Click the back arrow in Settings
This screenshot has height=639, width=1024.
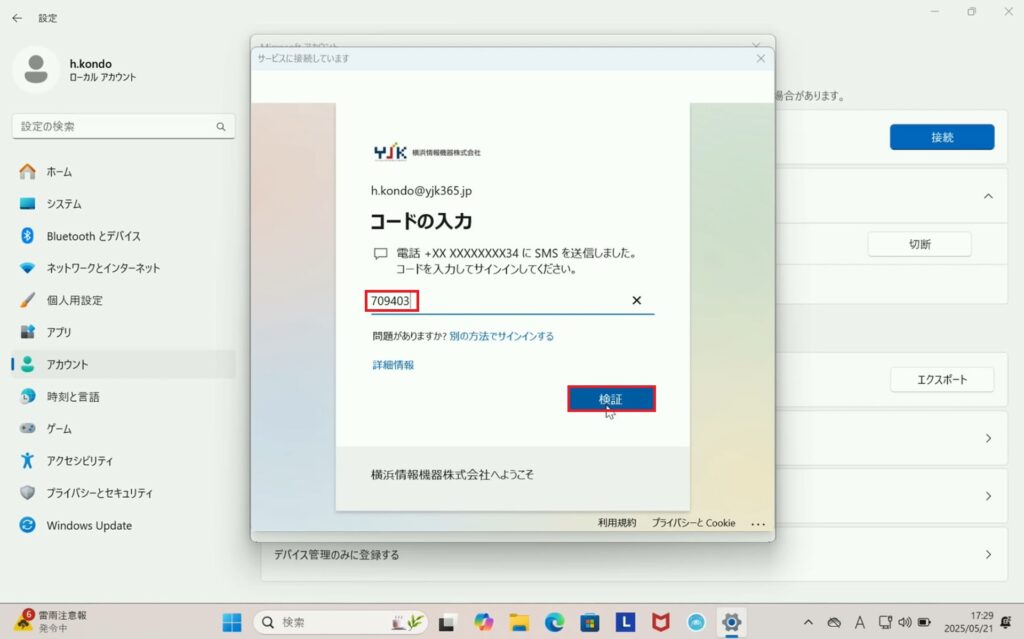pos(17,18)
